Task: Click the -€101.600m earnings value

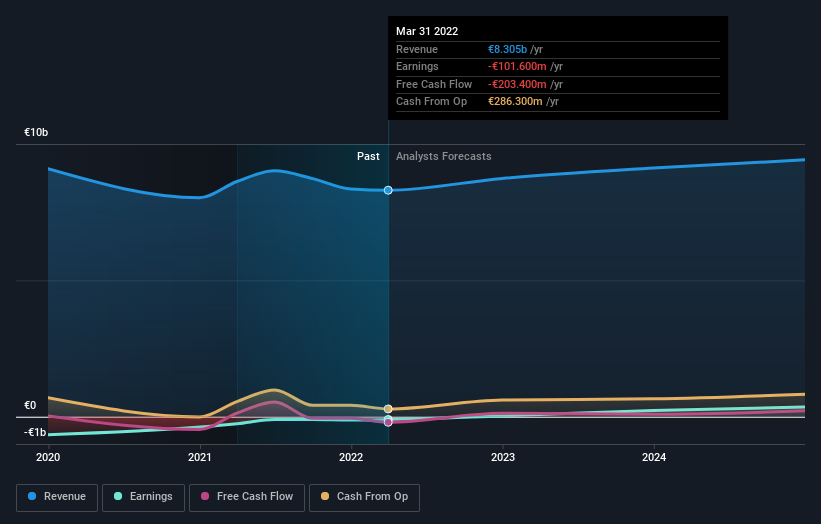Action: point(517,66)
